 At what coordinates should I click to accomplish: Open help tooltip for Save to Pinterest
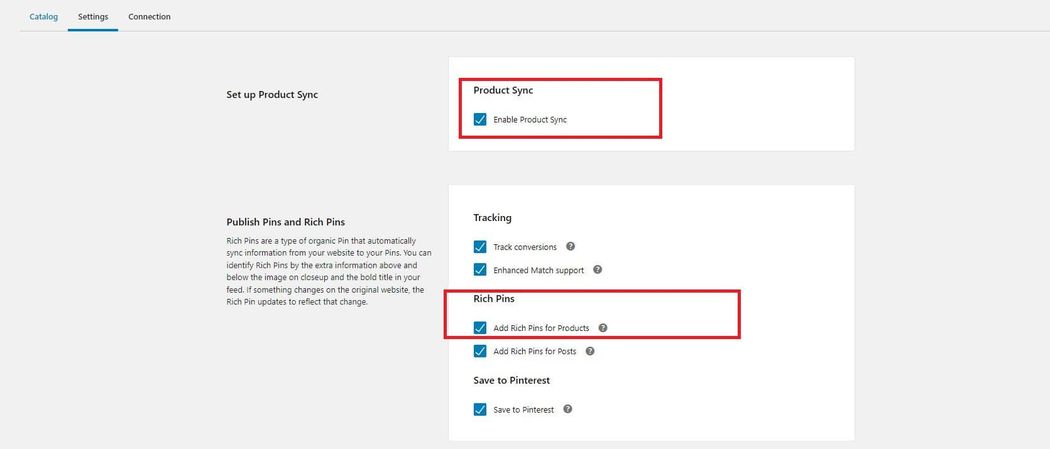[568, 409]
